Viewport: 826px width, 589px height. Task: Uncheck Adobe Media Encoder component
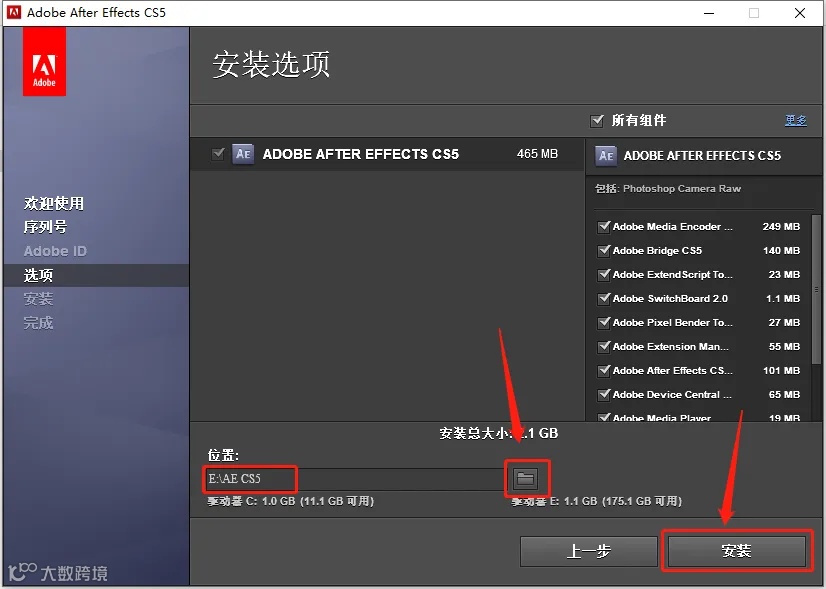pos(604,227)
